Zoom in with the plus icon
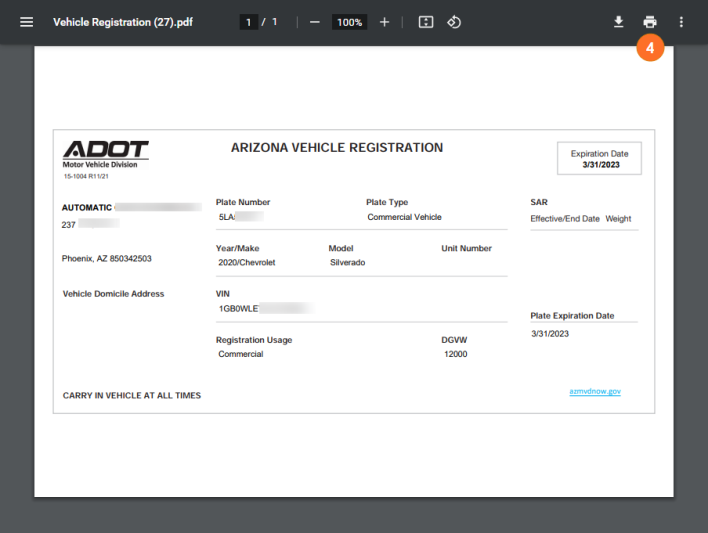708x533 pixels. tap(384, 22)
